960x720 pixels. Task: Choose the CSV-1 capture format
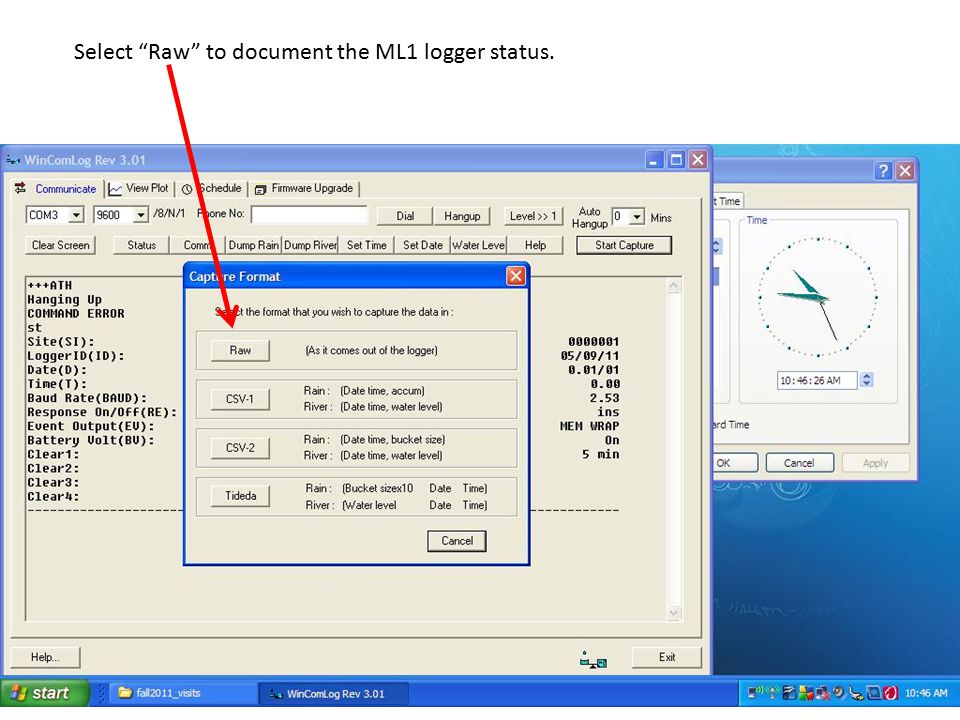[x=240, y=399]
